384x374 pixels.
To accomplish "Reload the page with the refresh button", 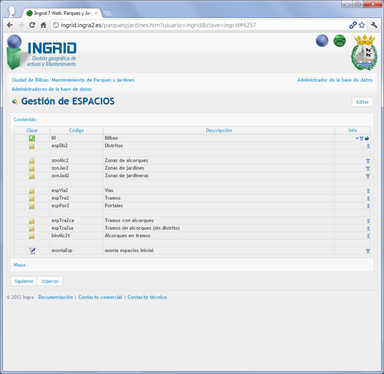I will click(32, 25).
